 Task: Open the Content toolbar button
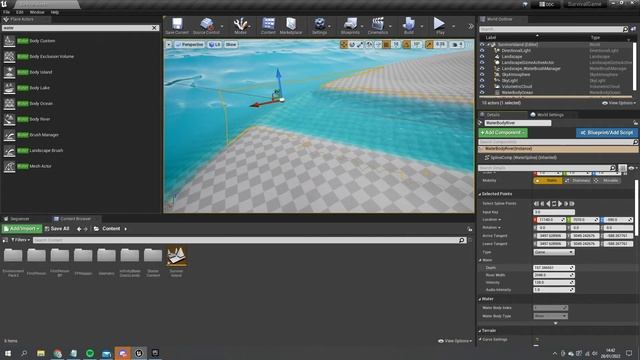point(268,26)
